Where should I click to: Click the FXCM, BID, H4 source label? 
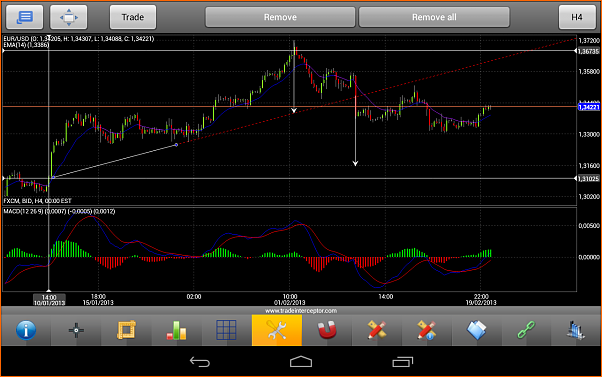pyautogui.click(x=38, y=200)
